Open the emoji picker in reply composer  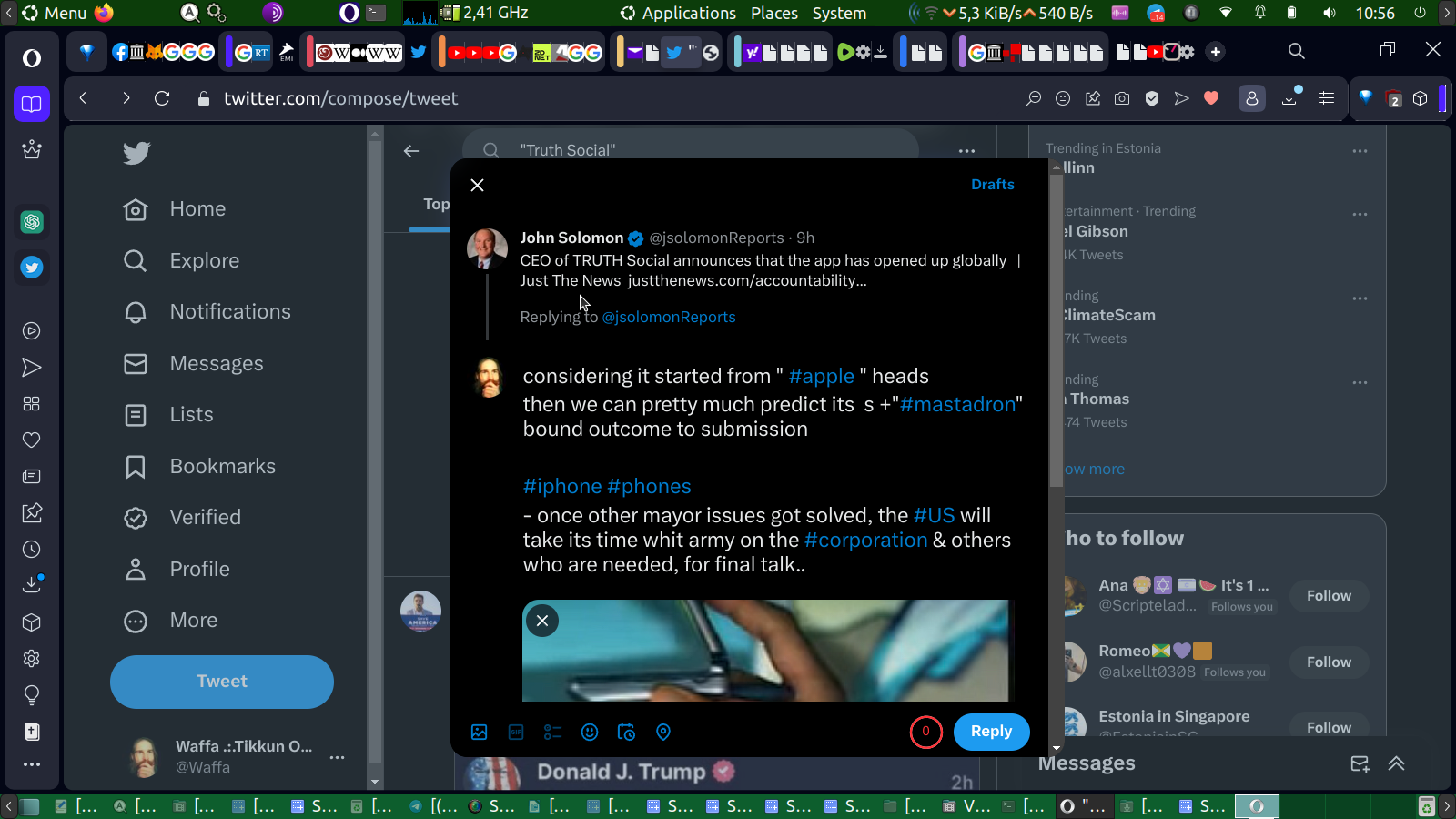[590, 732]
